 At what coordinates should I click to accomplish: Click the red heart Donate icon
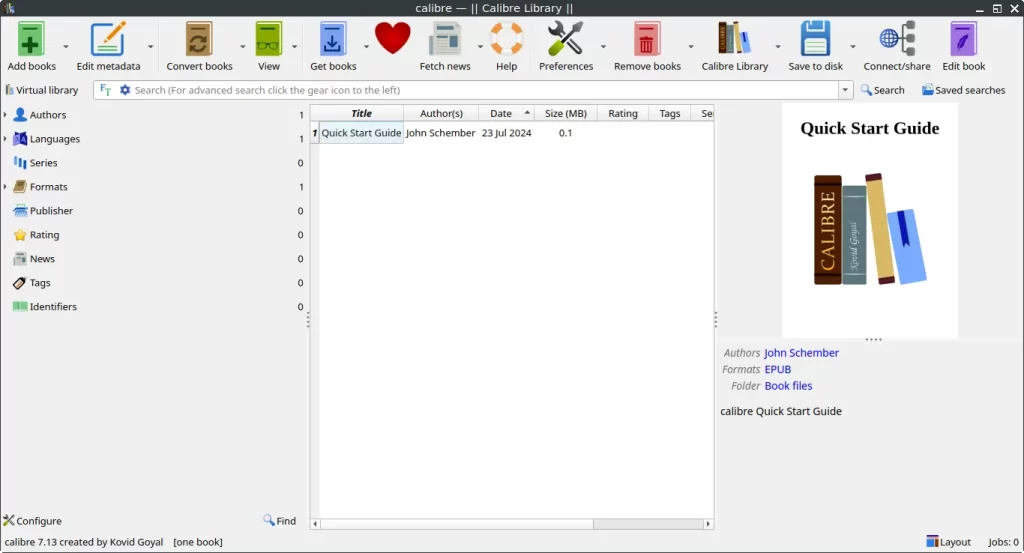pyautogui.click(x=393, y=39)
